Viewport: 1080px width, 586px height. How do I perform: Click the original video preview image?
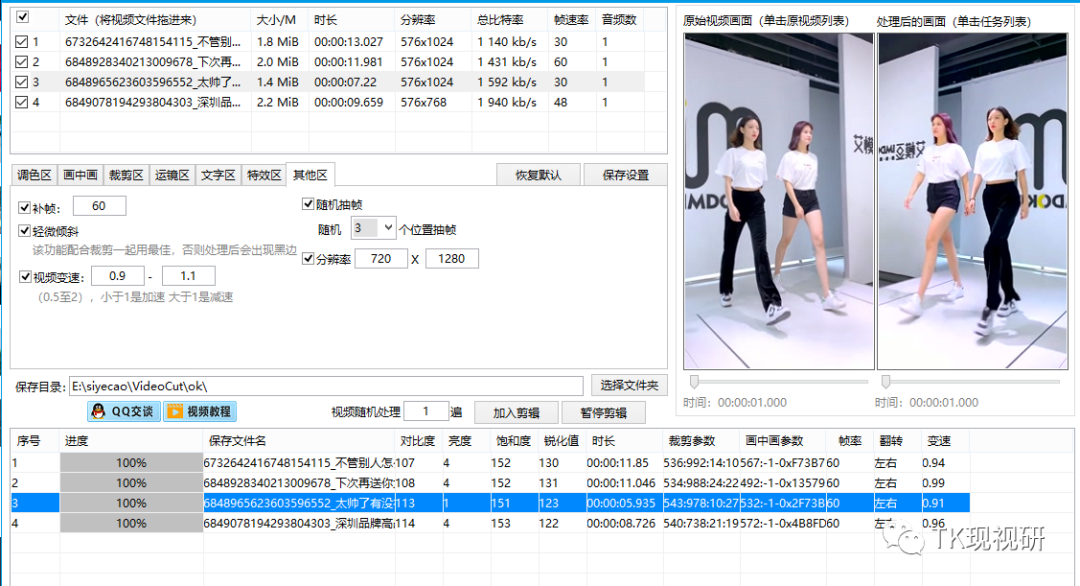click(779, 201)
